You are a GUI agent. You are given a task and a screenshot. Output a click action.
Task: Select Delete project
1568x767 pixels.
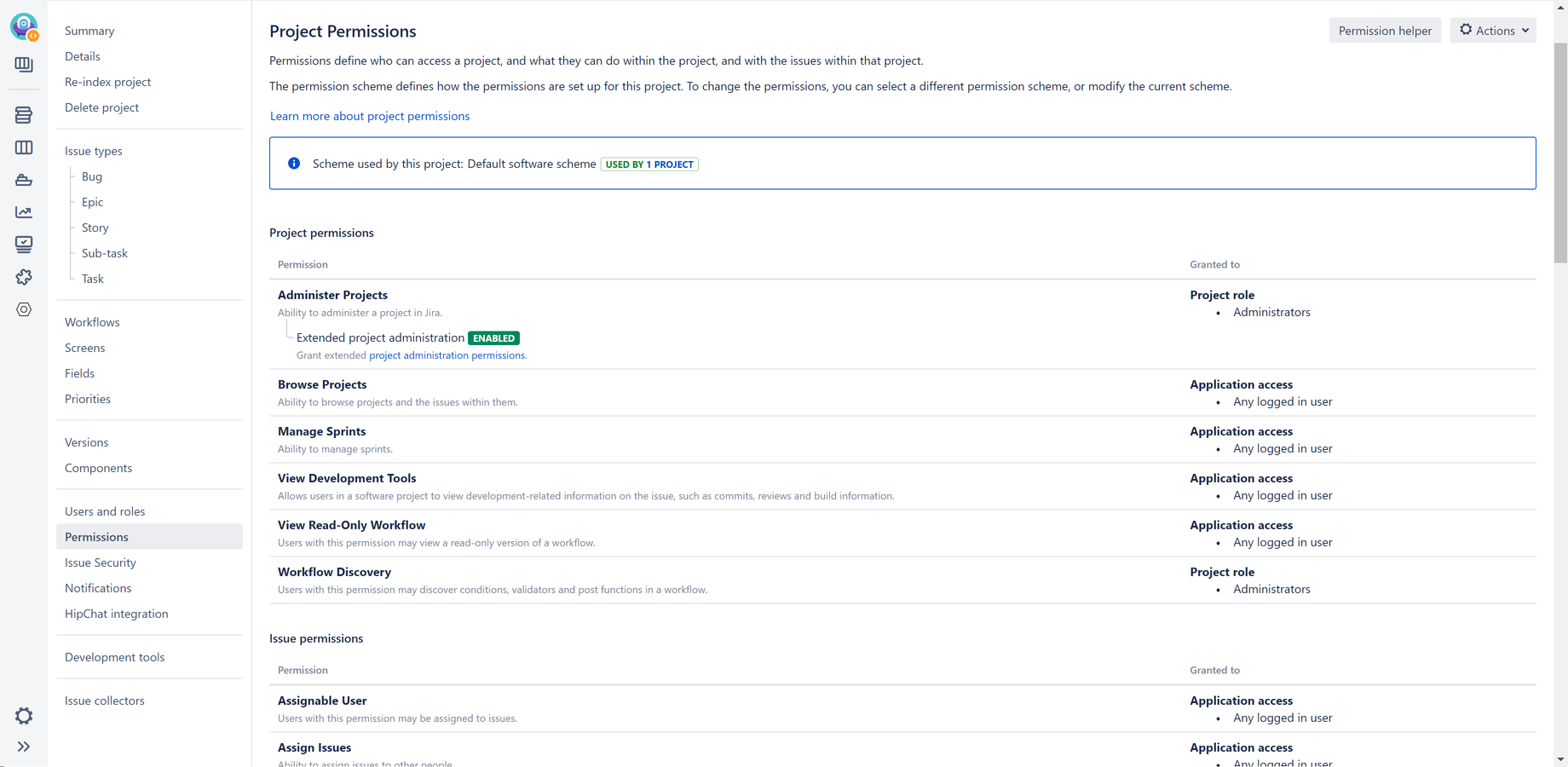[x=101, y=107]
